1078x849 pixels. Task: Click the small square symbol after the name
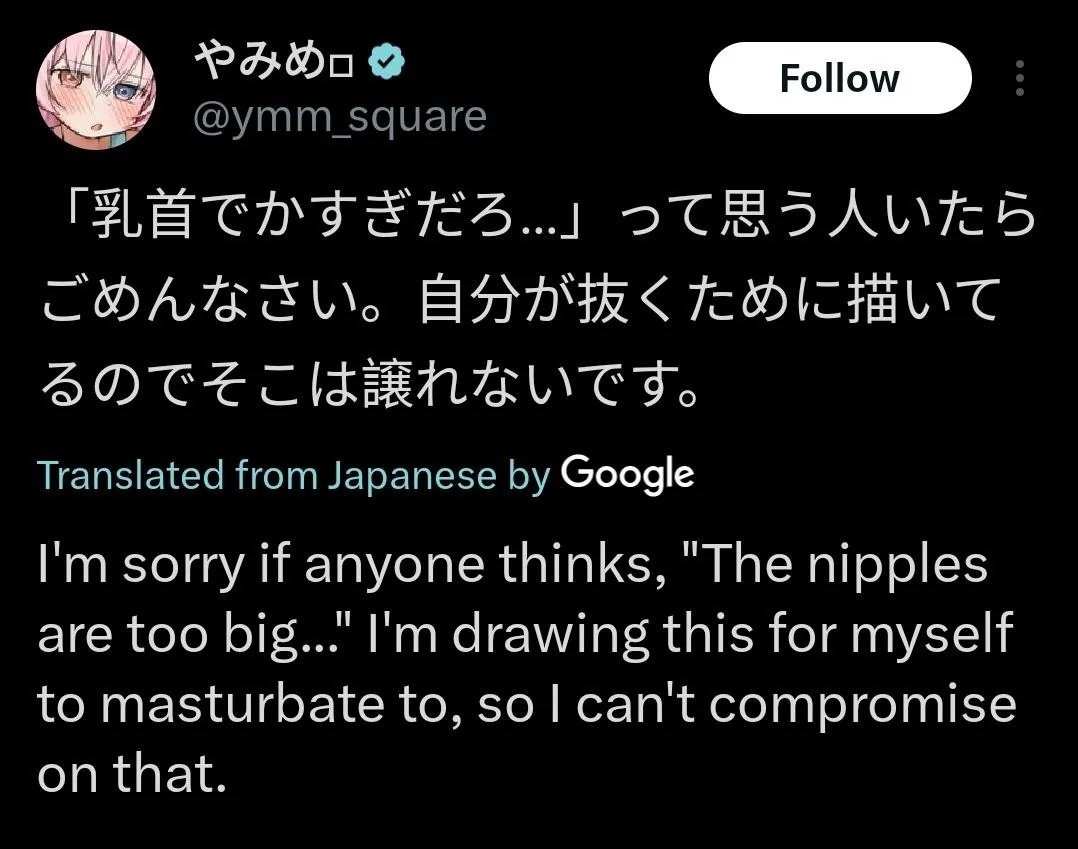click(x=342, y=68)
